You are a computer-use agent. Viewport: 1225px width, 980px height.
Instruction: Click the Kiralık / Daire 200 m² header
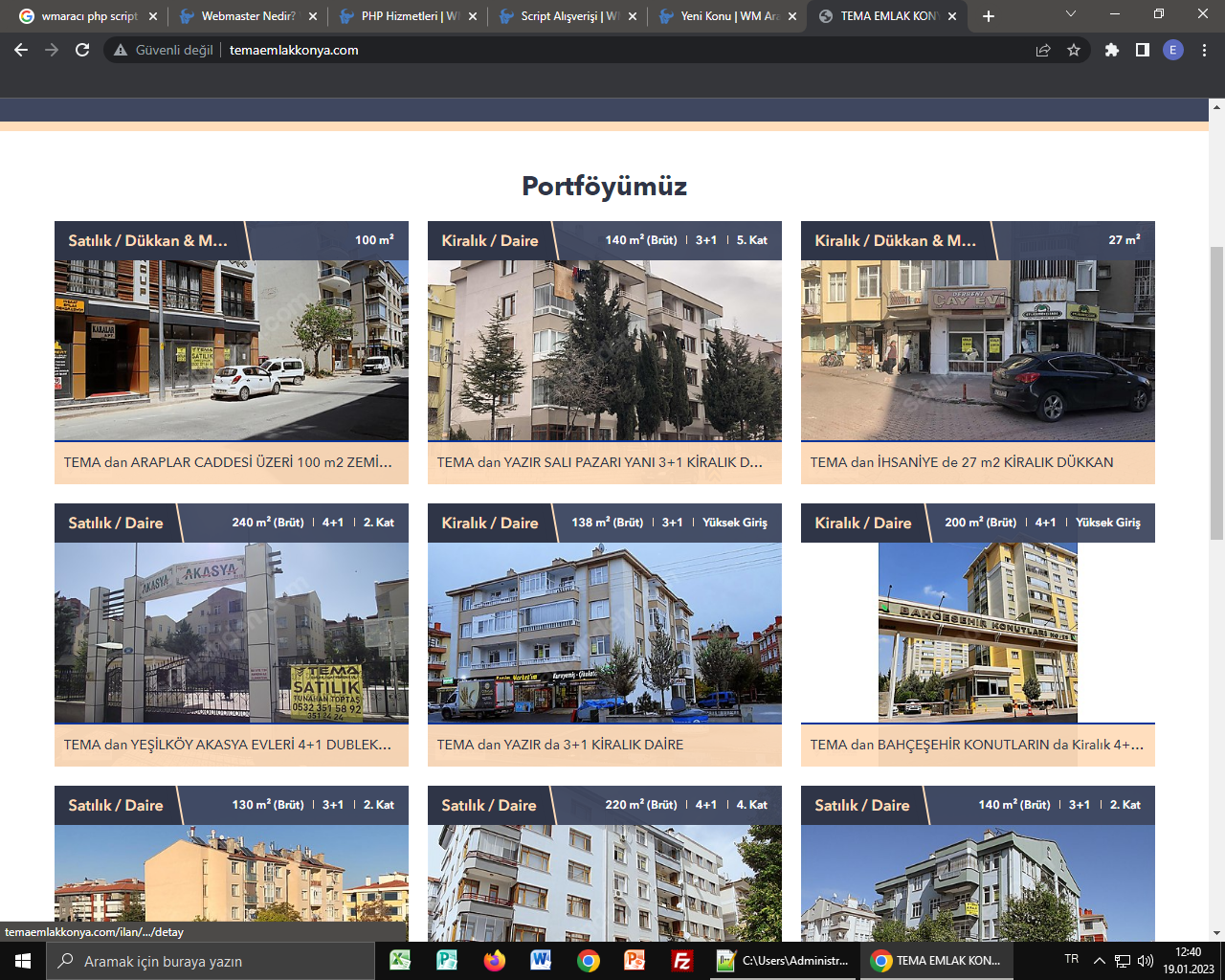coord(978,523)
